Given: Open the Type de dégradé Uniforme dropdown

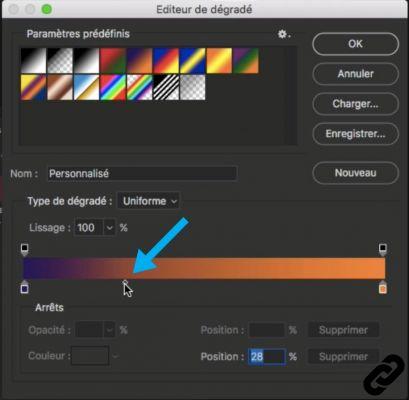Looking at the screenshot, I should click(x=149, y=201).
